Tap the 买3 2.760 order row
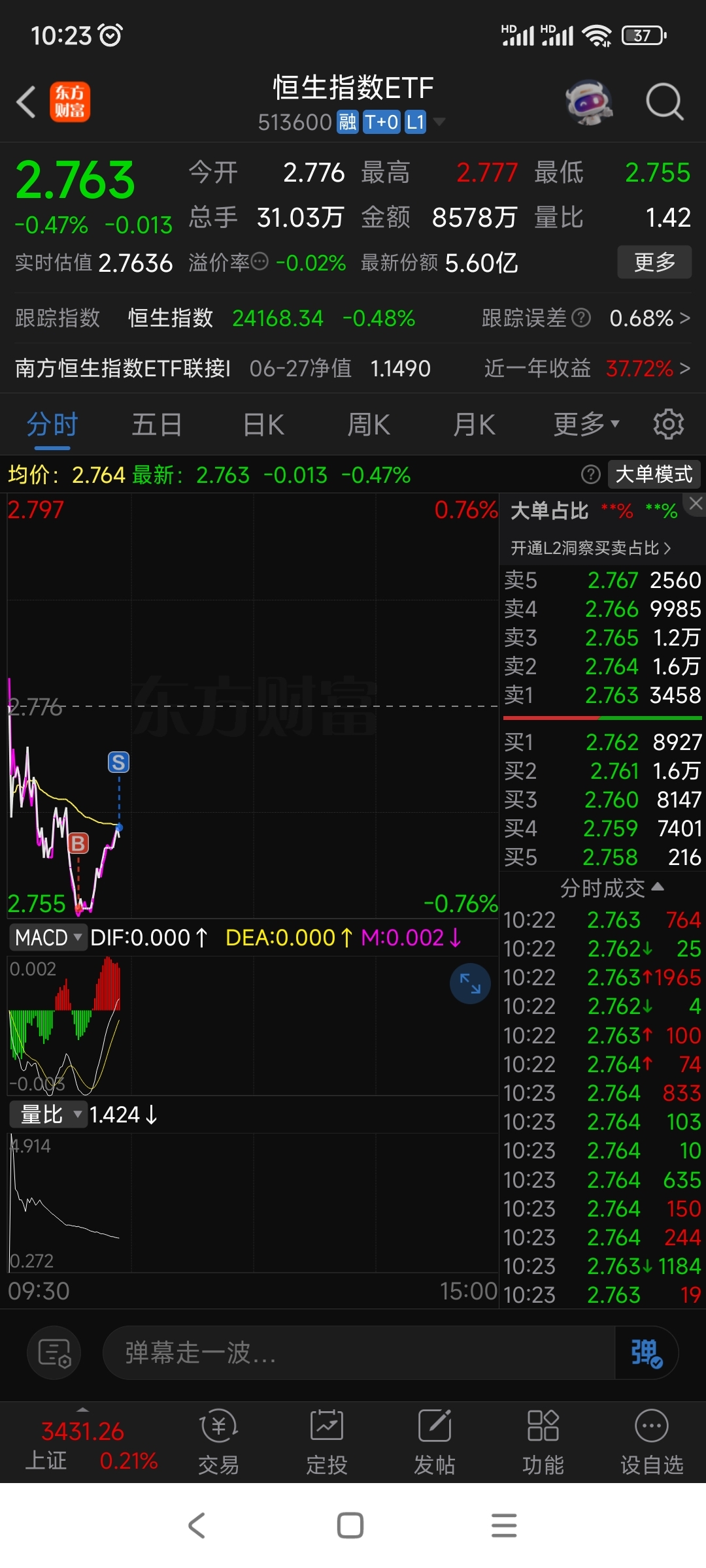This screenshot has width=706, height=1568. coord(602,800)
